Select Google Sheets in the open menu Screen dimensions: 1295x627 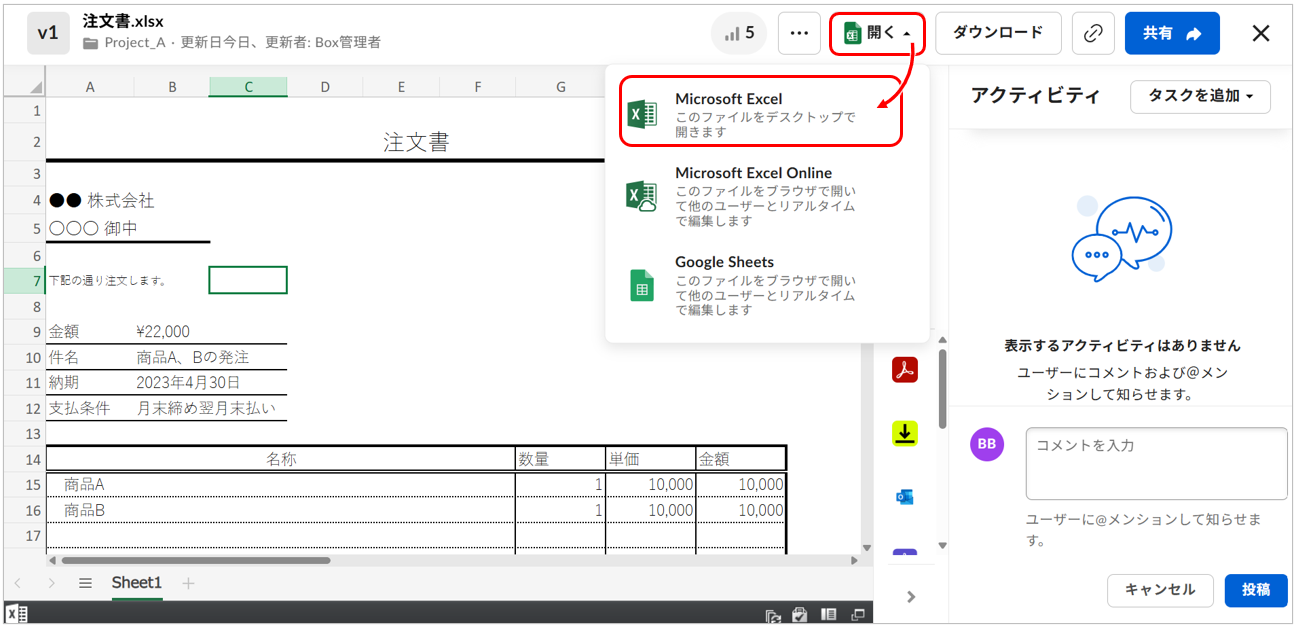(x=760, y=284)
